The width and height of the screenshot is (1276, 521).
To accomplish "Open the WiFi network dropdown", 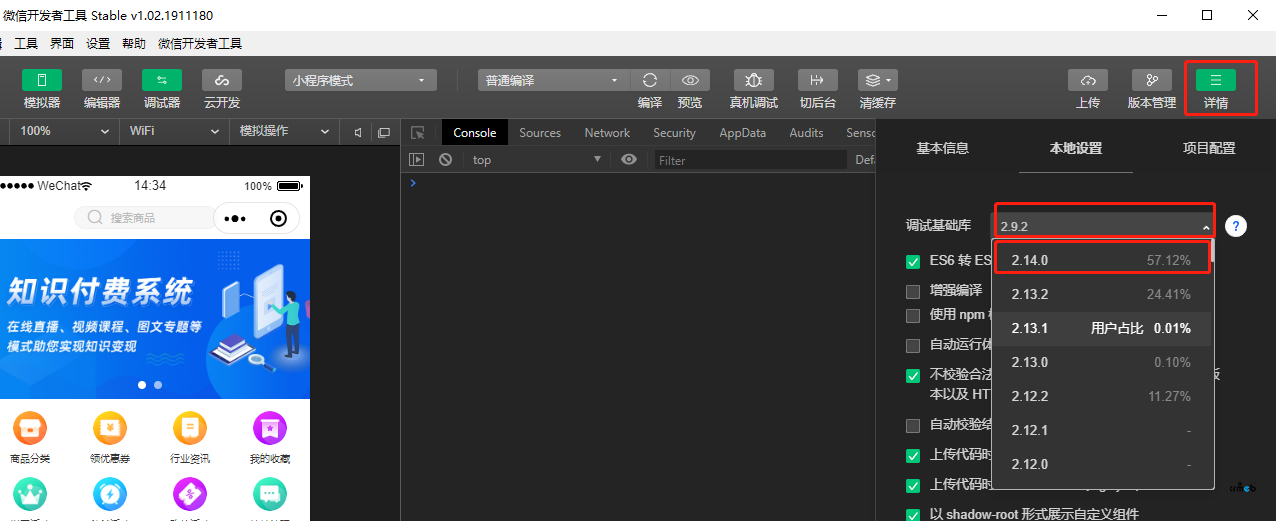I will pyautogui.click(x=173, y=132).
